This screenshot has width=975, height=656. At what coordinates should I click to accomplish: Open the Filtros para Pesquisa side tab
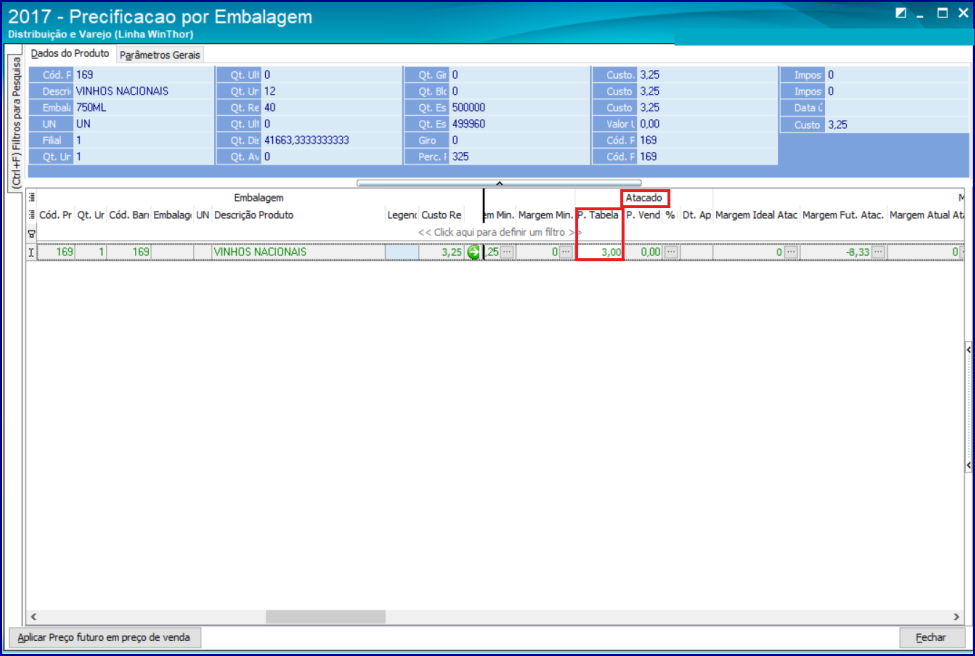pyautogui.click(x=16, y=122)
